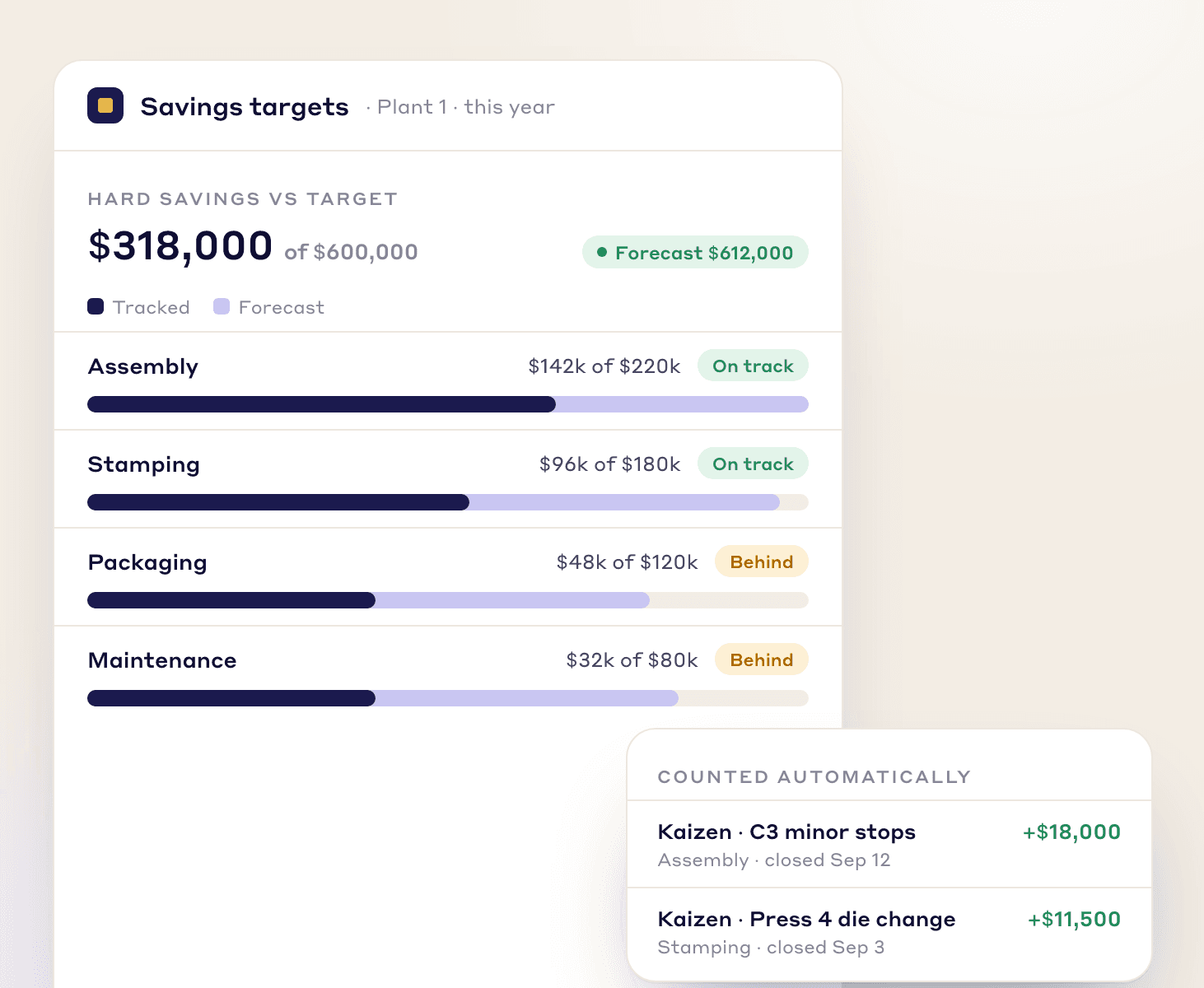This screenshot has height=988, width=1204.
Task: Open the Assembly row label
Action: click(143, 366)
